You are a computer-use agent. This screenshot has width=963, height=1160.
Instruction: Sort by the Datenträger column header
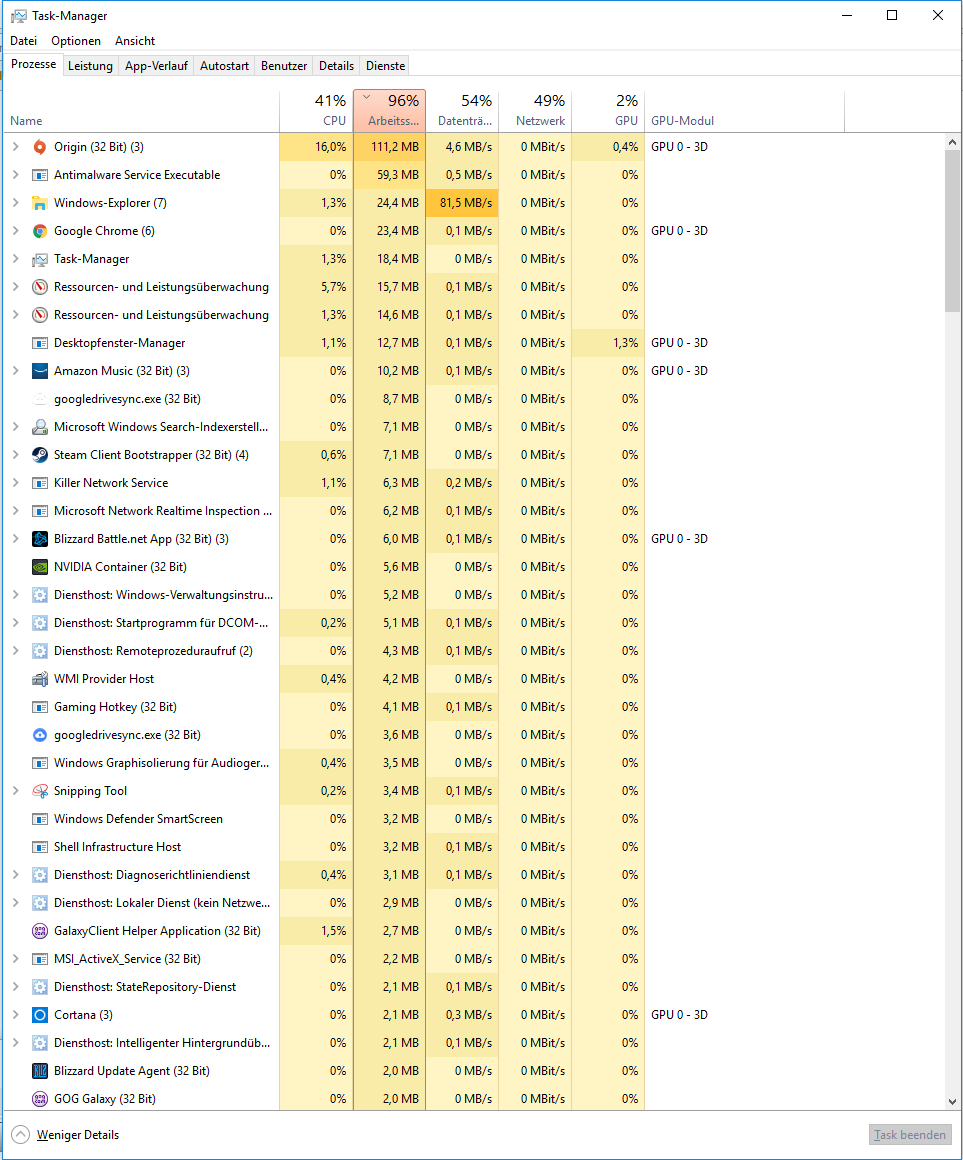(462, 111)
